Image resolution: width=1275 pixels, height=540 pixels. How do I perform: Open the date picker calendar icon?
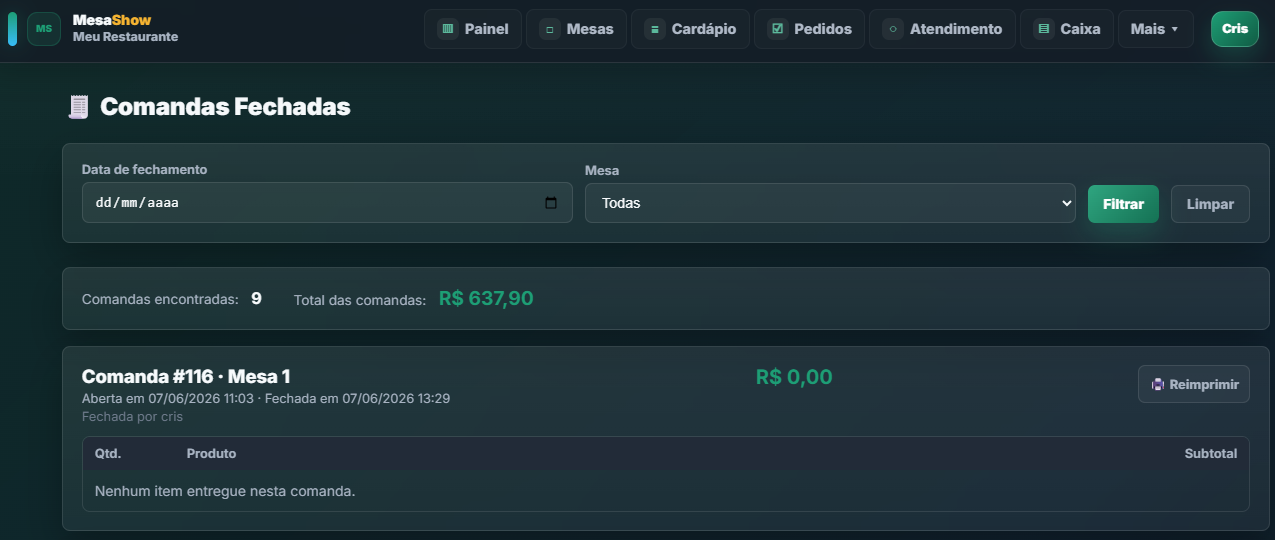tap(551, 203)
